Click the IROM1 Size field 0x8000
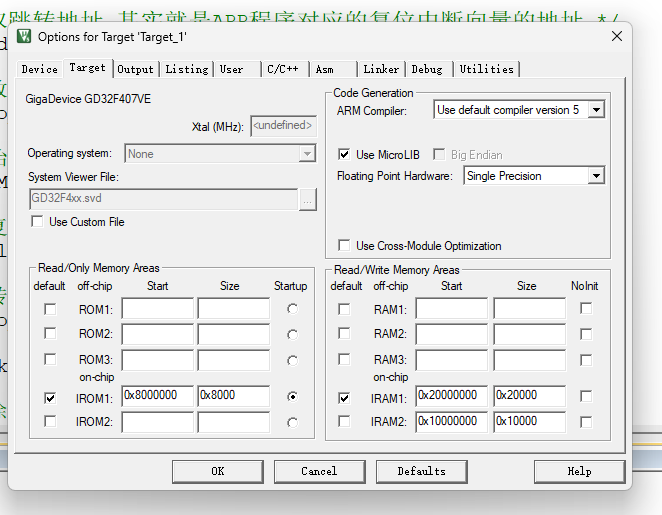 (234, 396)
